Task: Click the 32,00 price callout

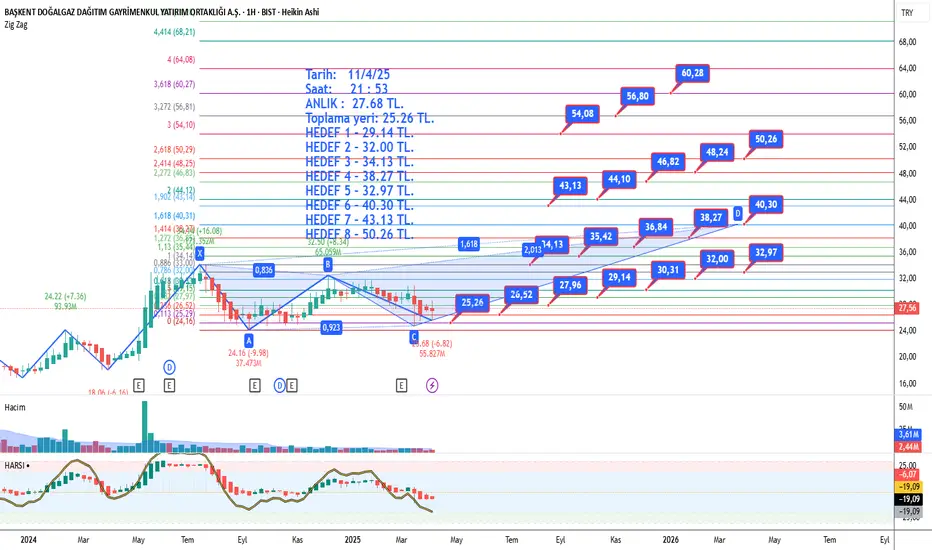Action: pyautogui.click(x=717, y=259)
